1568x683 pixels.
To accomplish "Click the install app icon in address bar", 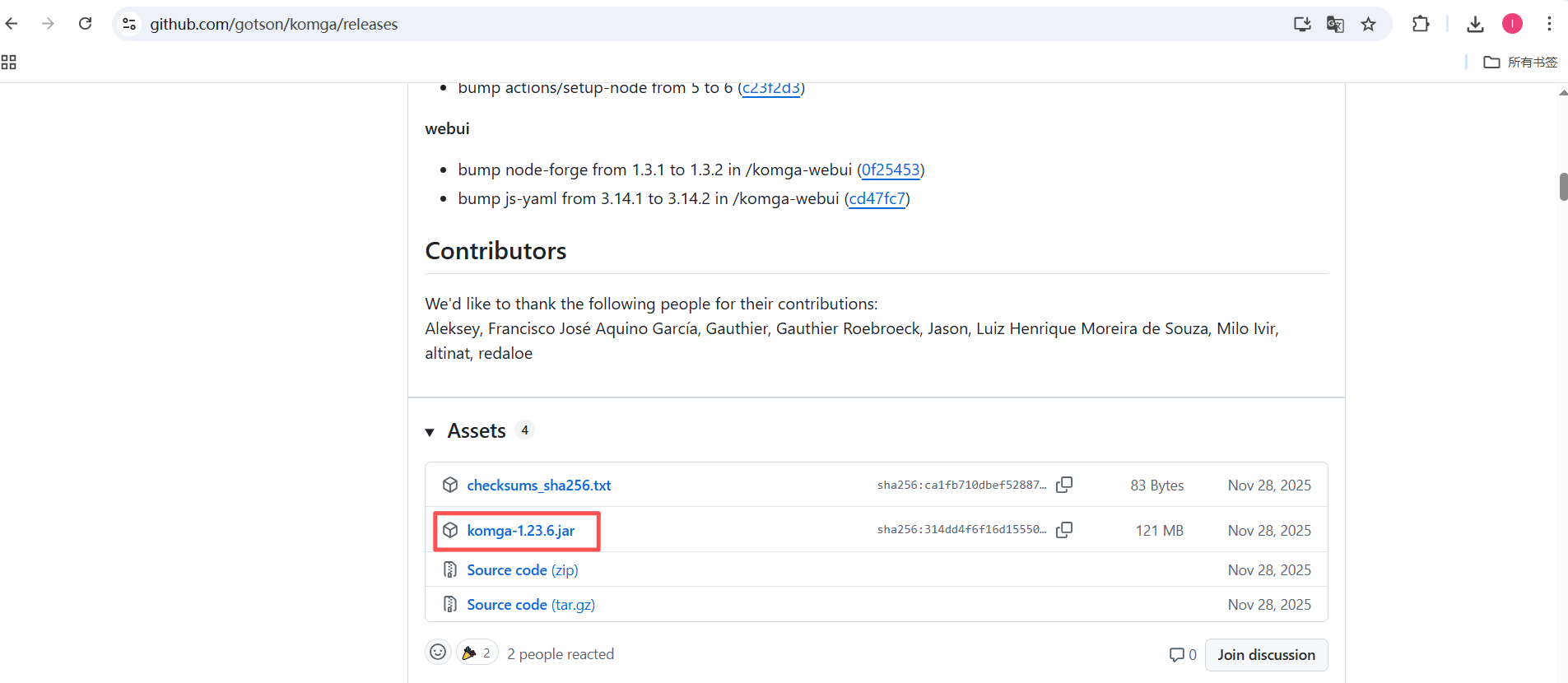I will pos(1302,24).
